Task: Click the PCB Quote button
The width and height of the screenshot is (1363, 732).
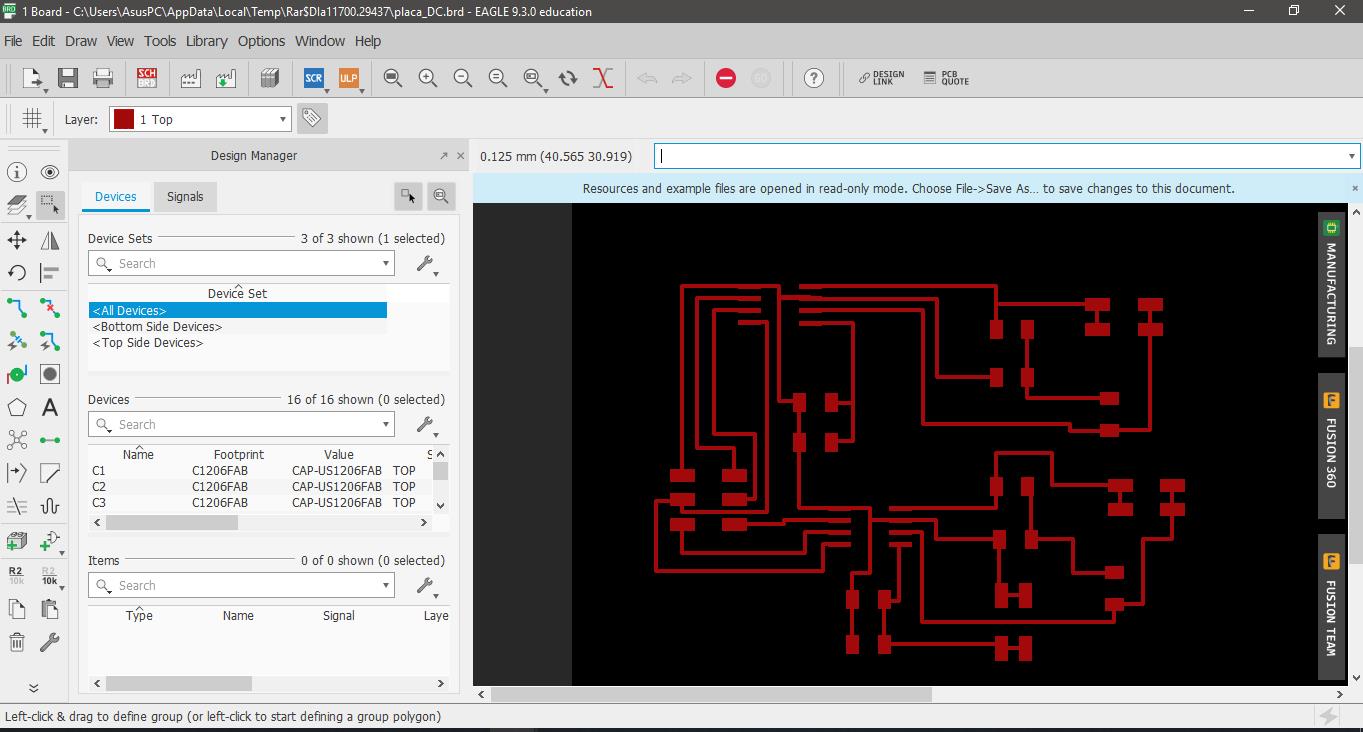Action: click(946, 78)
